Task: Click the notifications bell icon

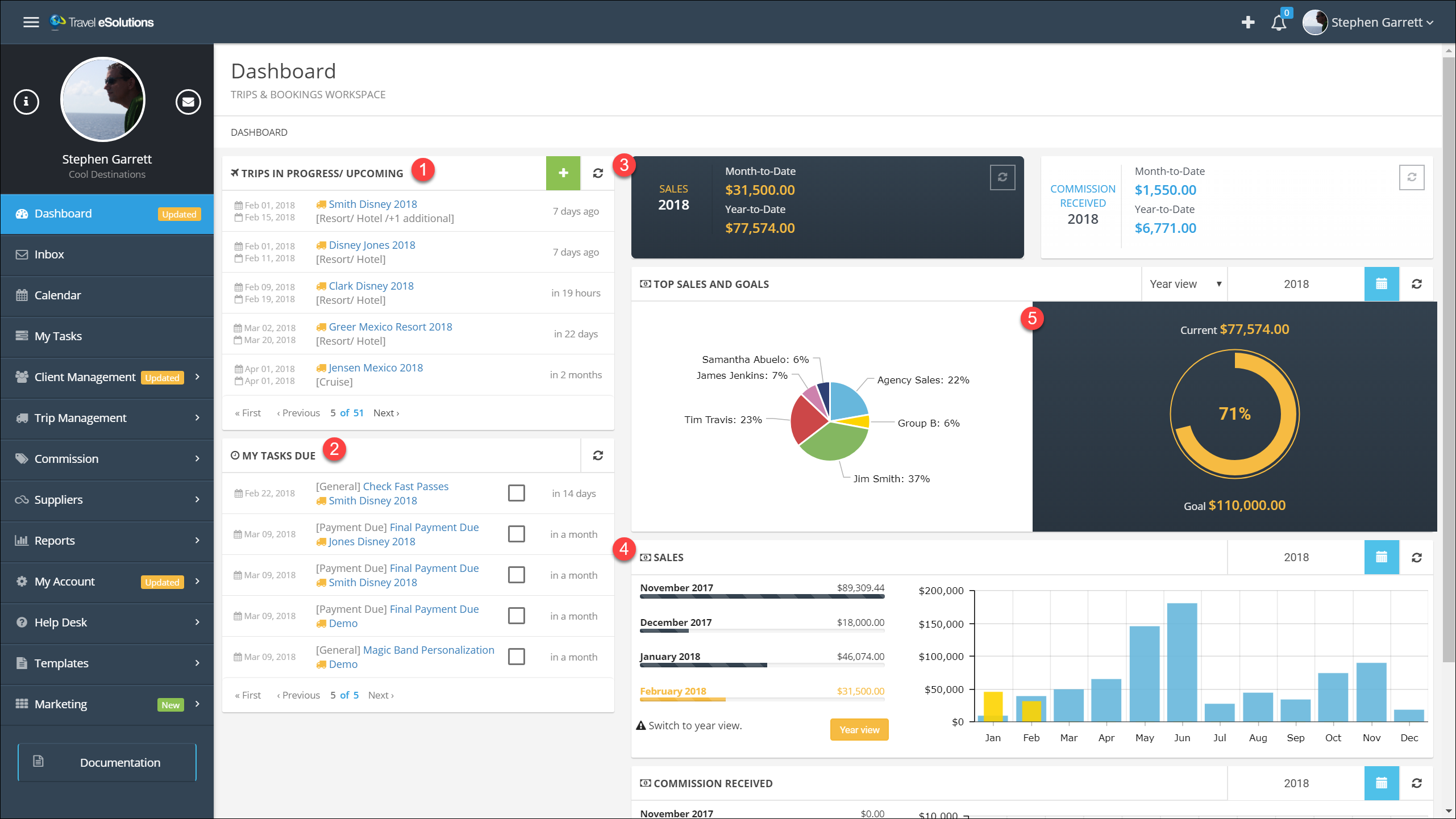Action: 1280,22
